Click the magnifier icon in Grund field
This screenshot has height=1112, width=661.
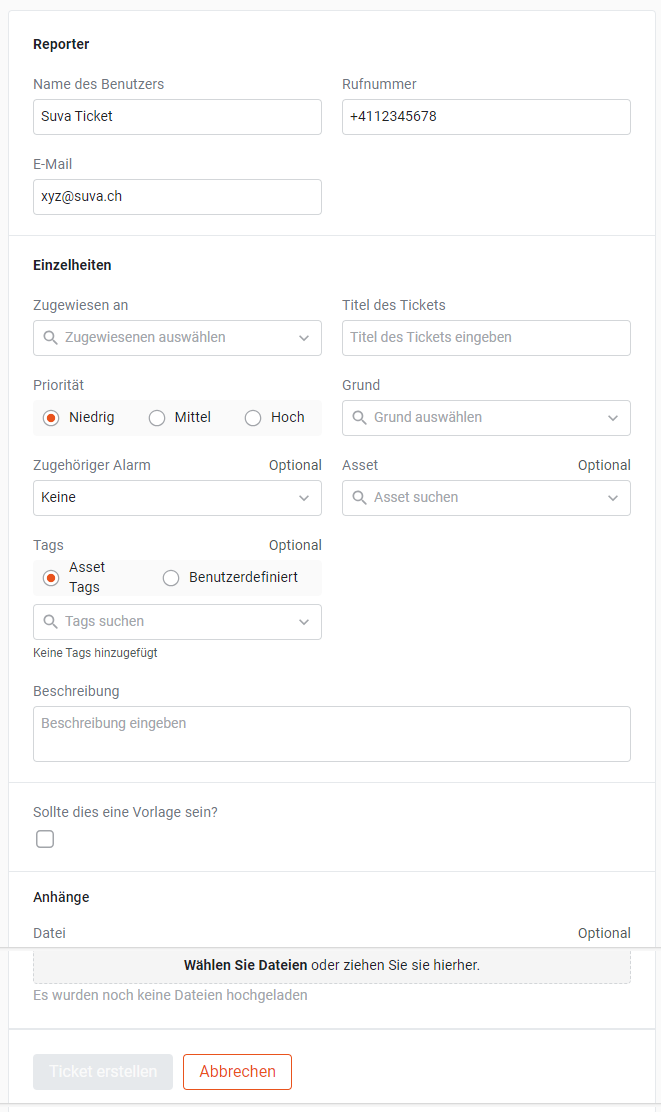coord(359,418)
